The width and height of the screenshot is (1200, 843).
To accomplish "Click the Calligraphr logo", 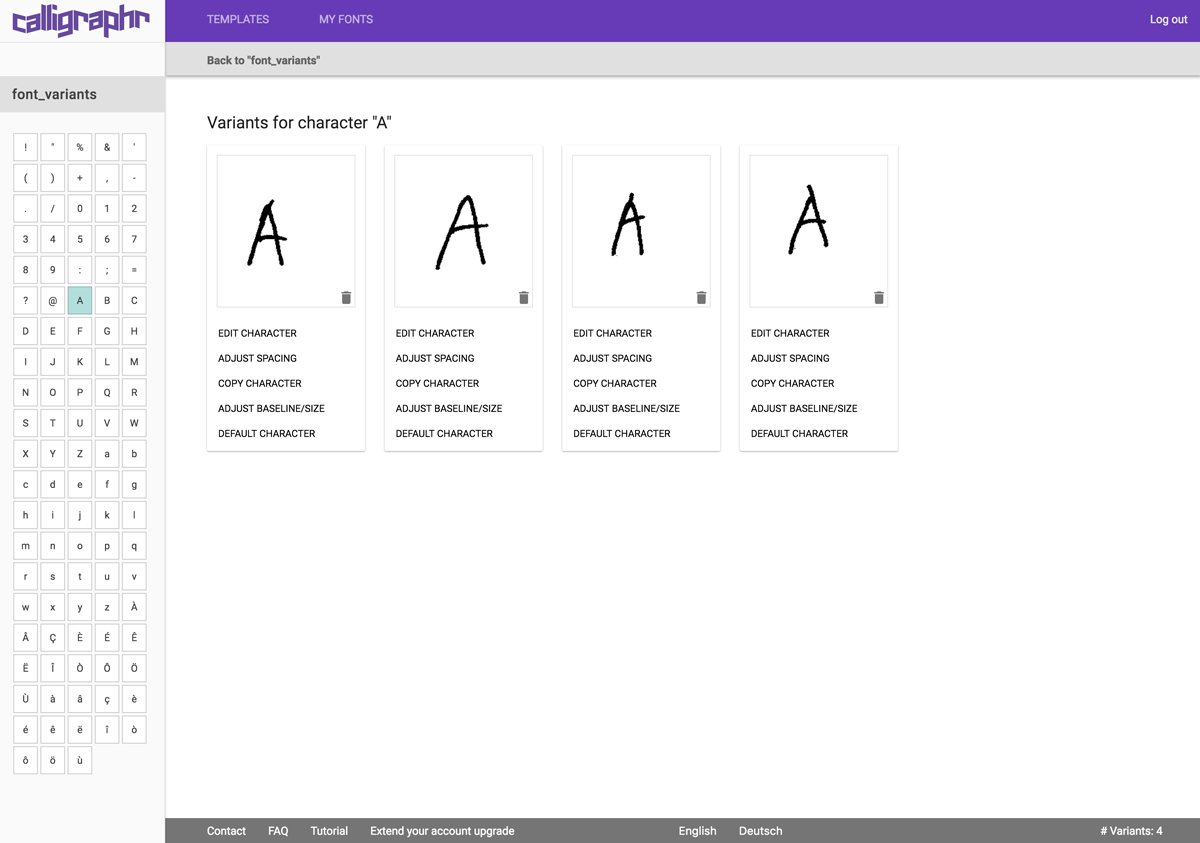I will click(80, 19).
